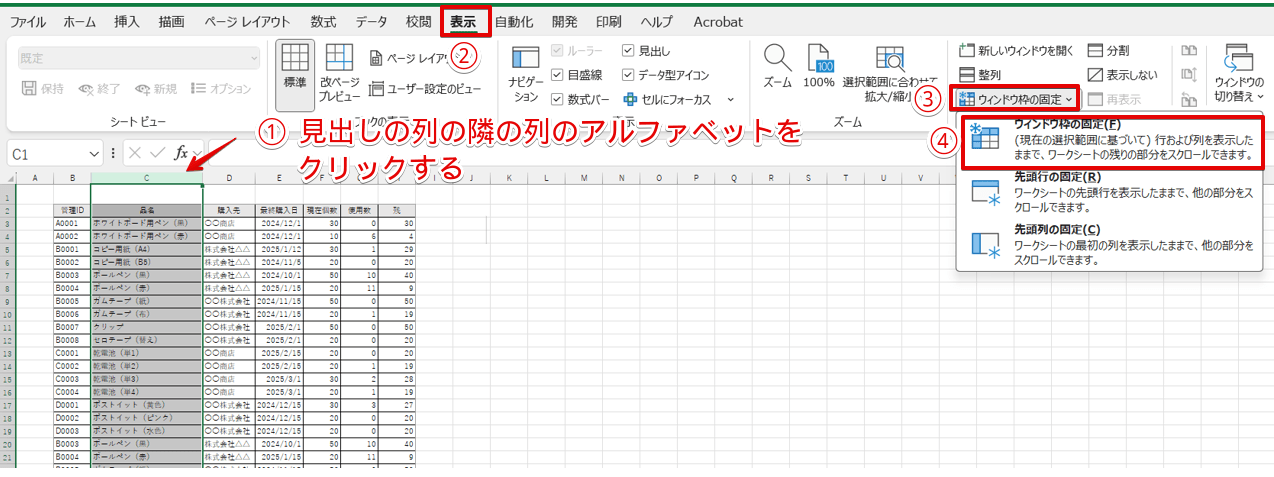This screenshot has width=1274, height=477.
Task: Open ユーザー設定のビュー custom views
Action: tap(425, 90)
